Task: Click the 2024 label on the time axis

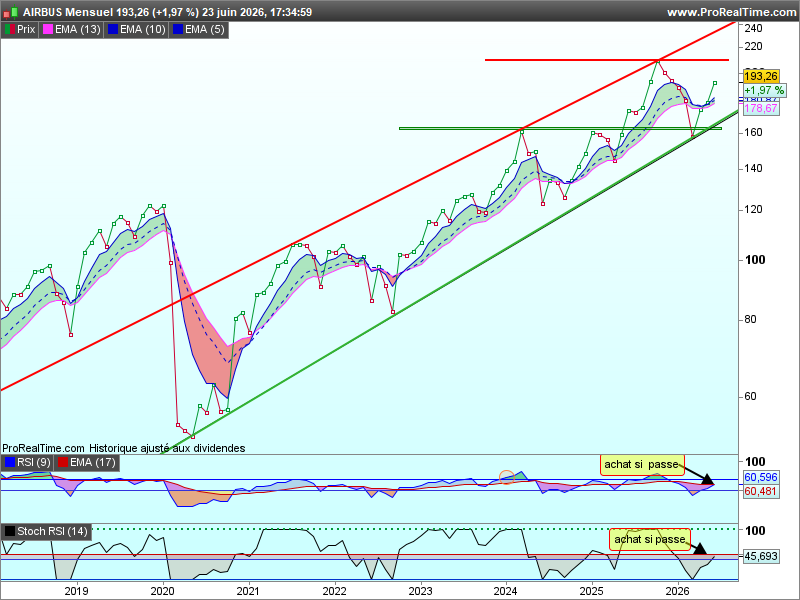Action: (506, 591)
